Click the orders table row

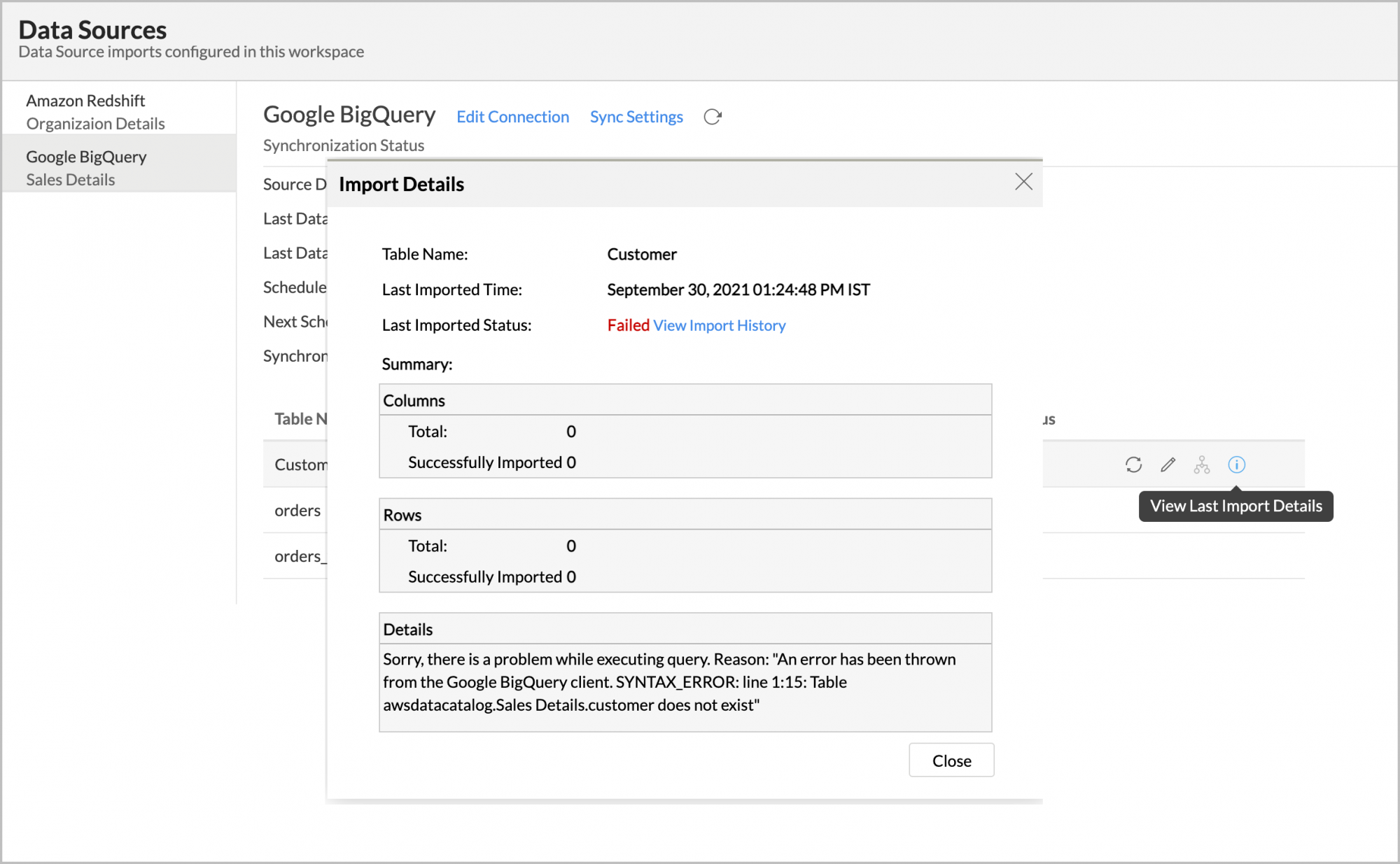pos(297,511)
